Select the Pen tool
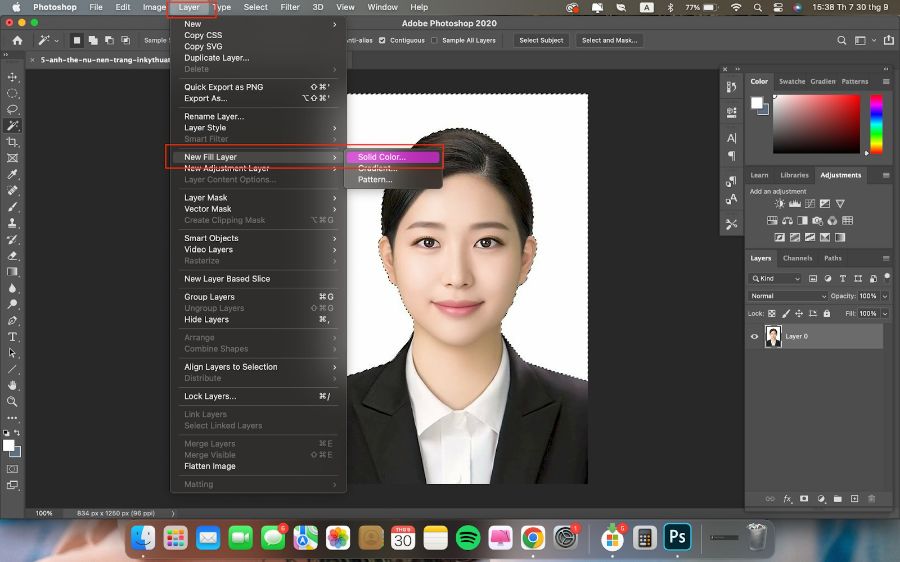 pos(12,320)
